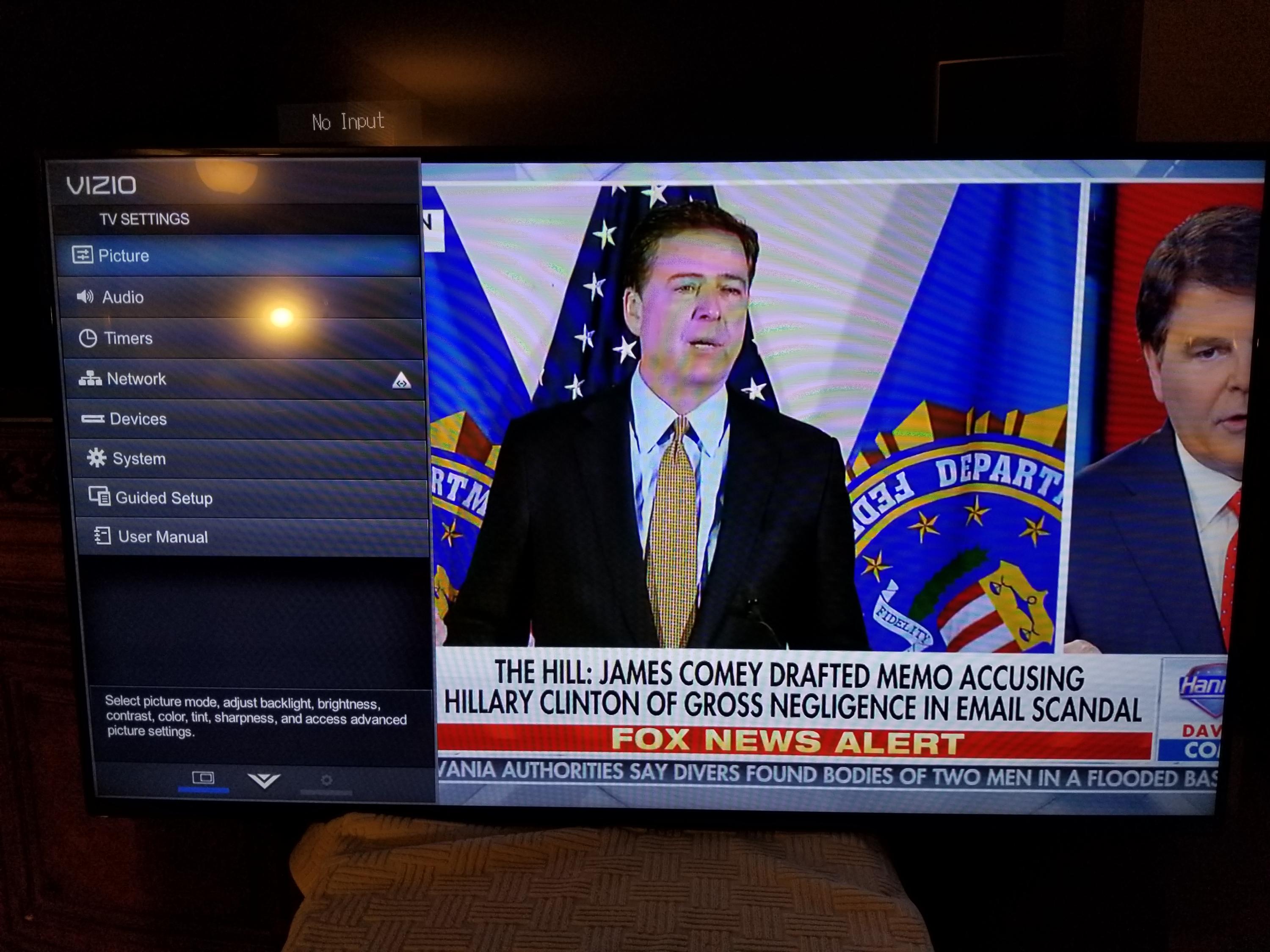The image size is (1270, 952).
Task: Choose the System menu label
Action: pos(139,459)
